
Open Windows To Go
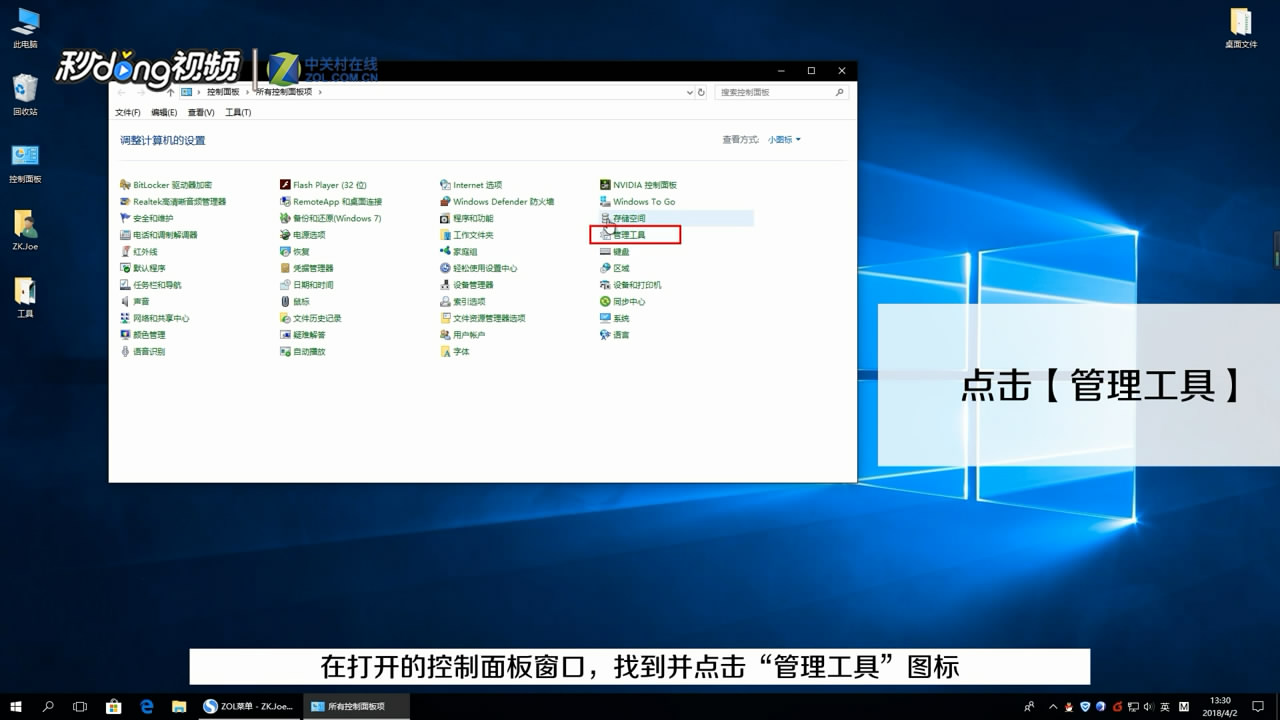coord(638,202)
